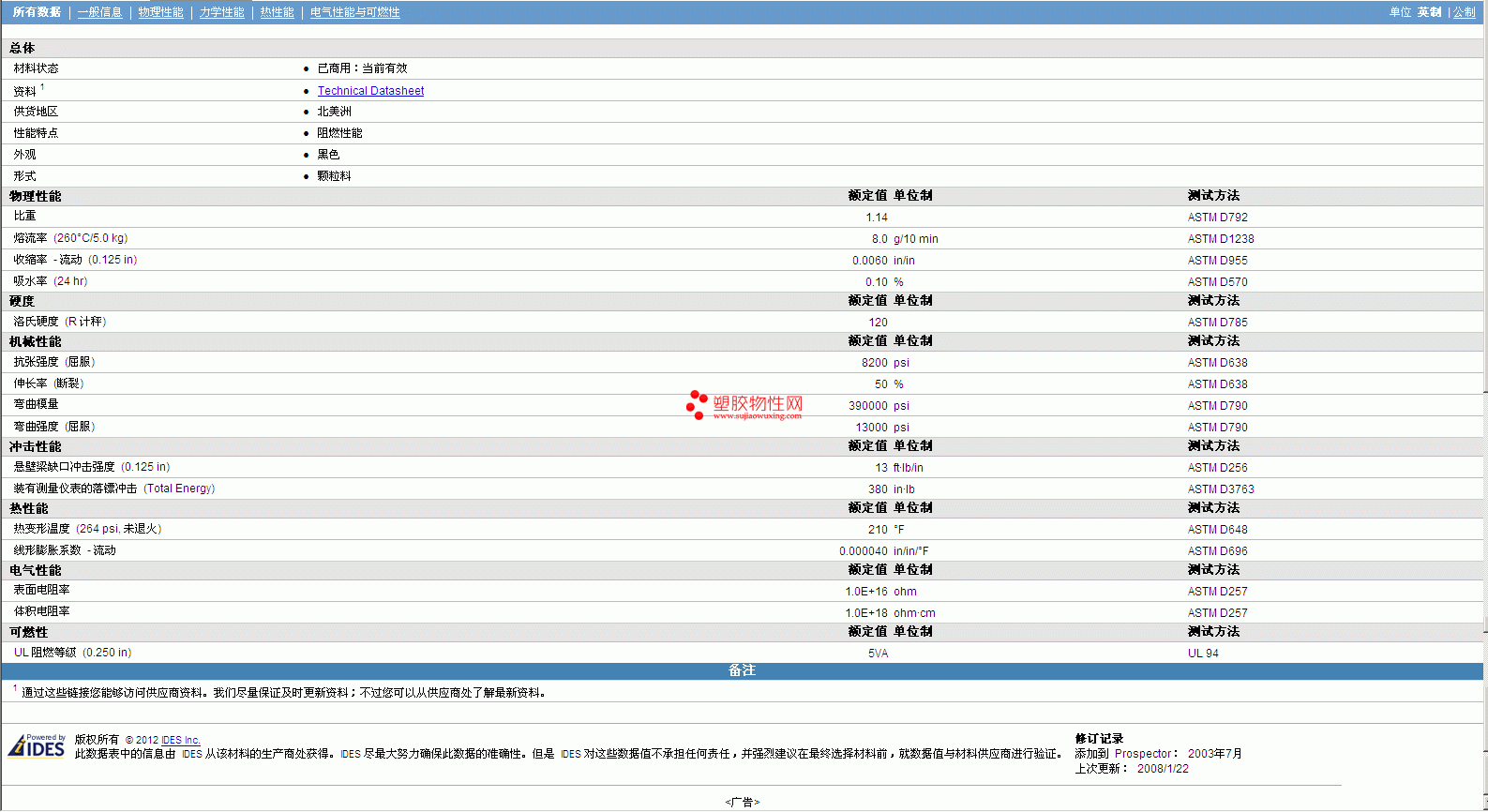
Task: Click the 颗粒料 form value
Action: (334, 176)
